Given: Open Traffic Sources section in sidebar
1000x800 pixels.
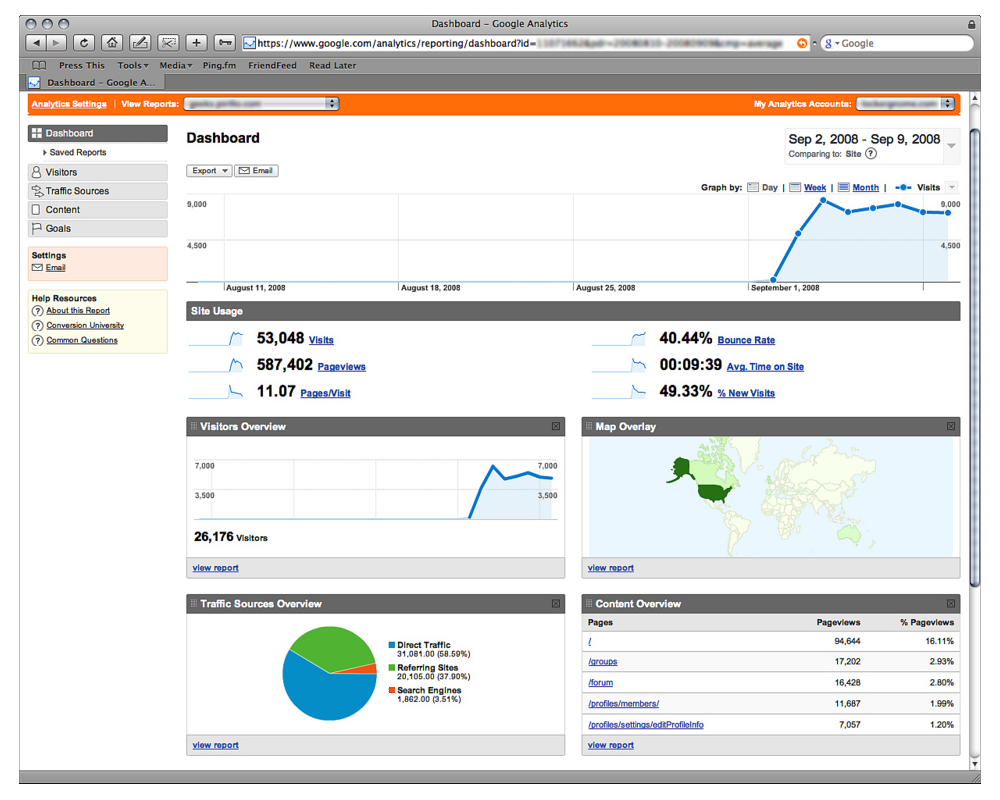Looking at the screenshot, I should pyautogui.click(x=98, y=191).
